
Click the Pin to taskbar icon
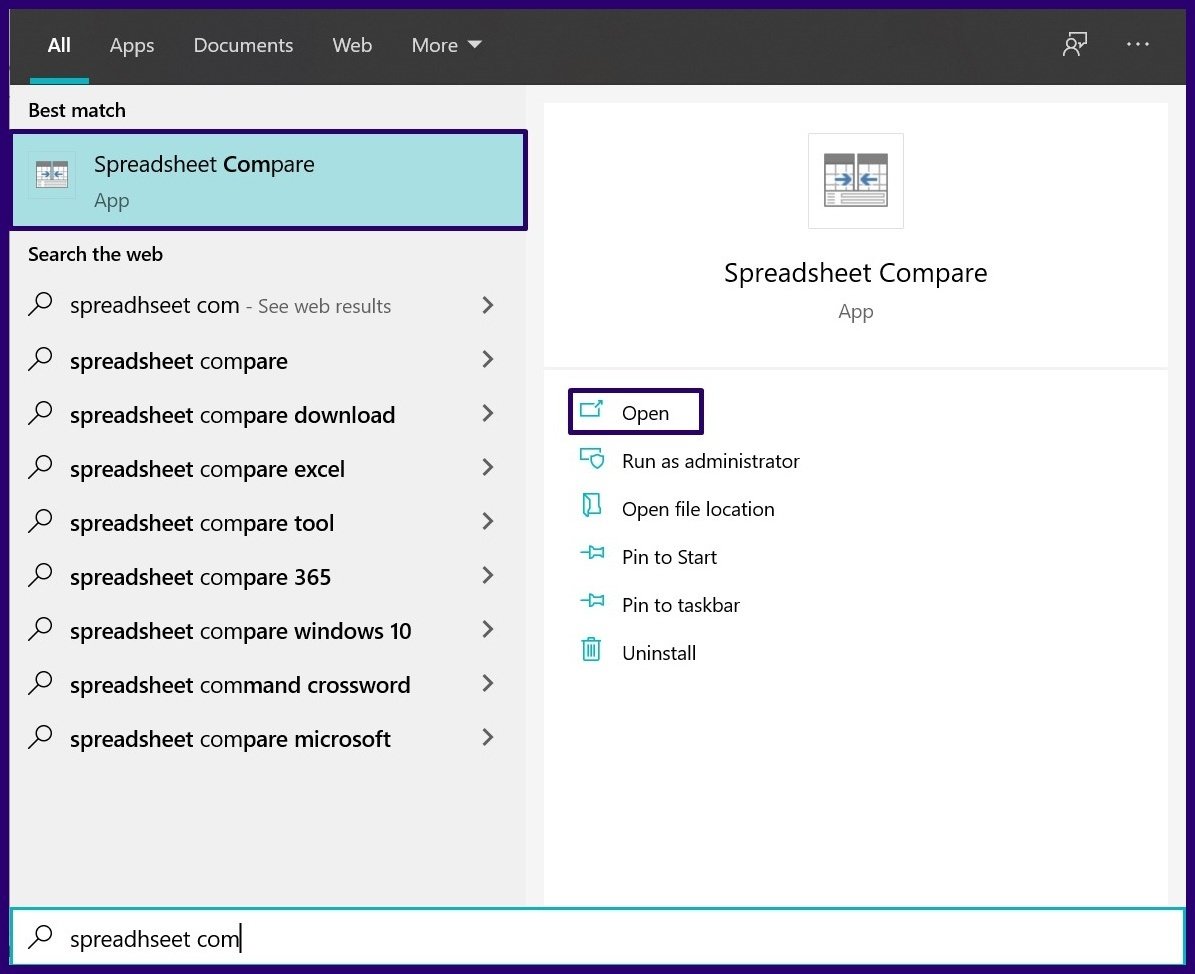[593, 605]
